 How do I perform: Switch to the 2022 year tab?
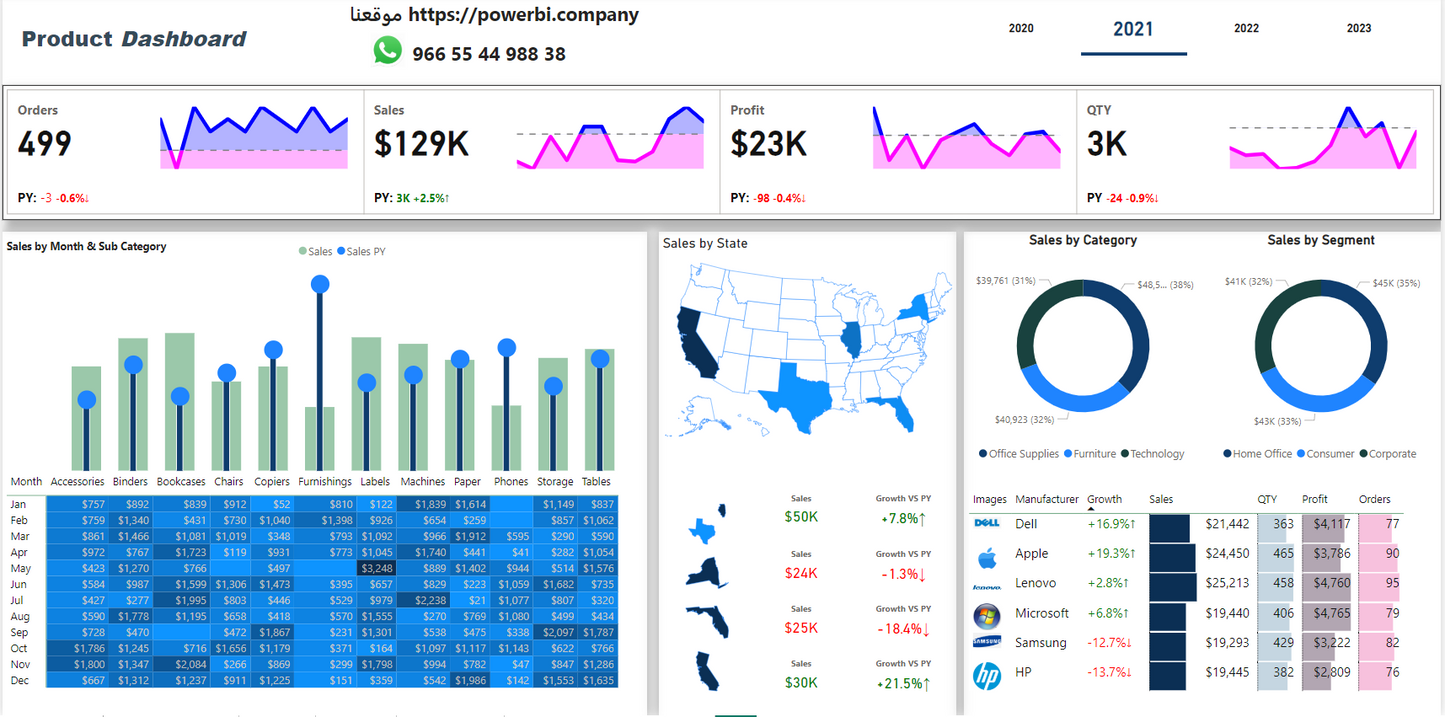pos(1246,29)
